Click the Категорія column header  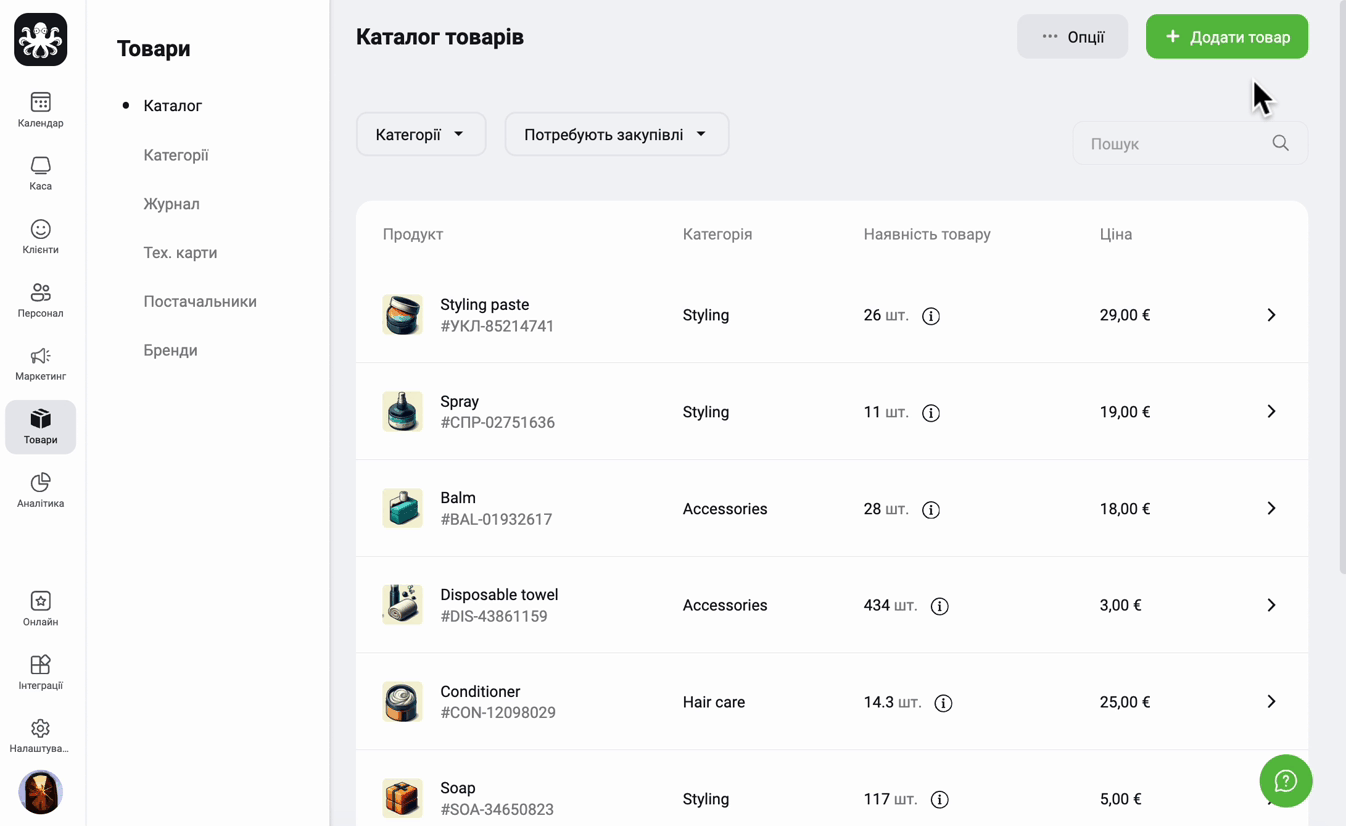click(718, 234)
